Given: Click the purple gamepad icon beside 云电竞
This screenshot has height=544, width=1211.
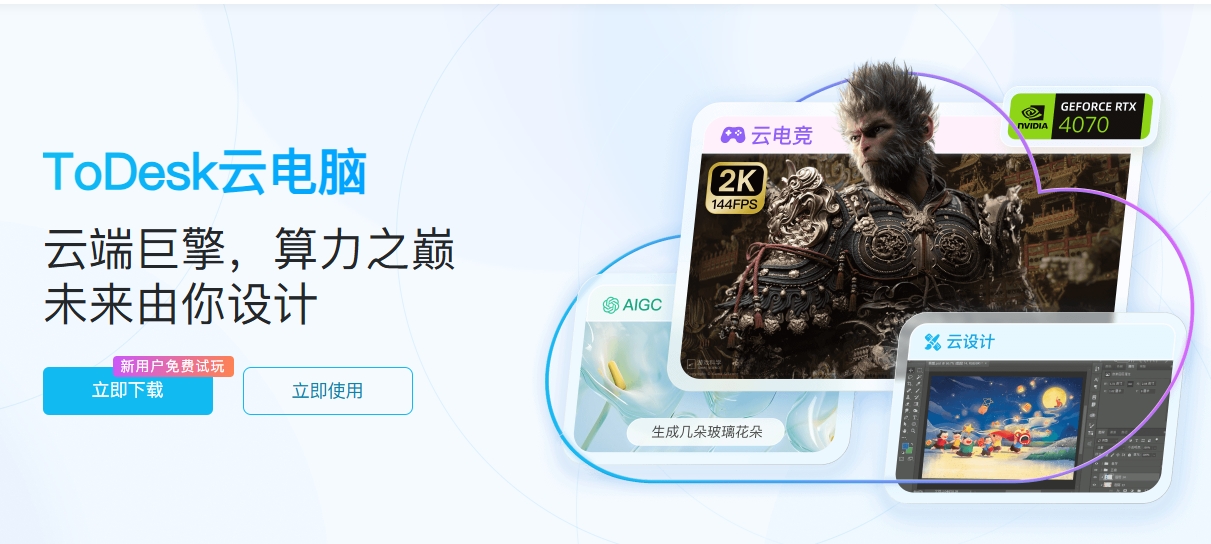Looking at the screenshot, I should [733, 135].
